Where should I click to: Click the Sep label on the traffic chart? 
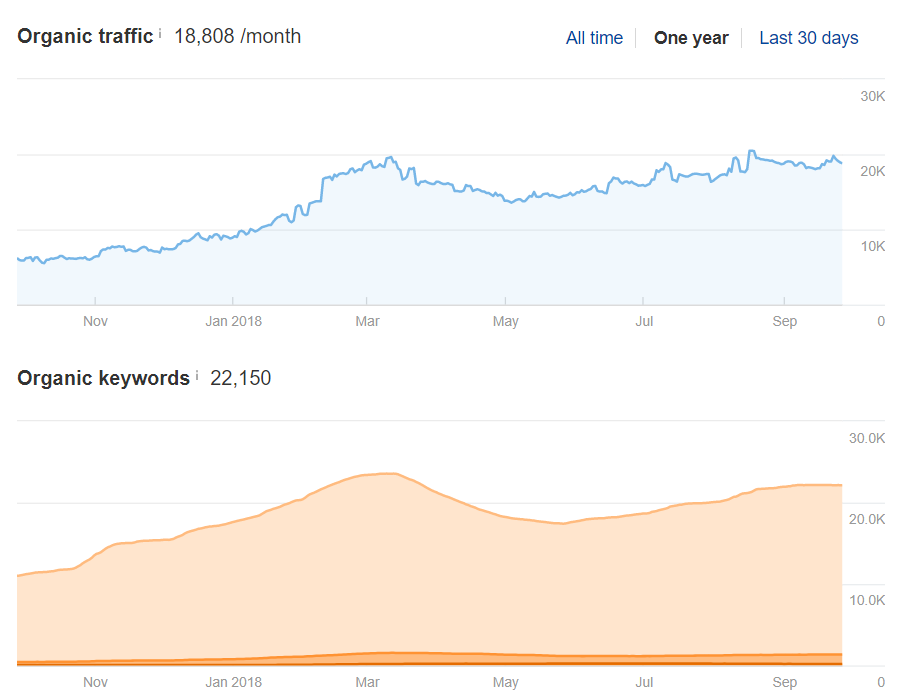point(785,321)
